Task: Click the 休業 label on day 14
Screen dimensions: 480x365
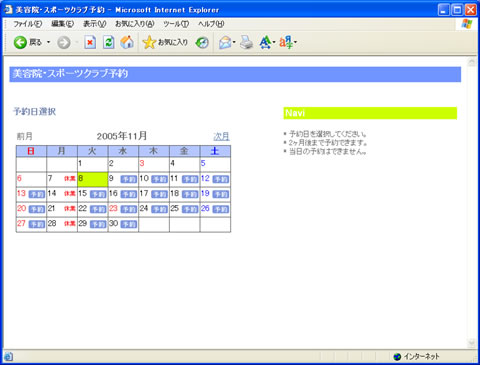Action: coord(70,194)
